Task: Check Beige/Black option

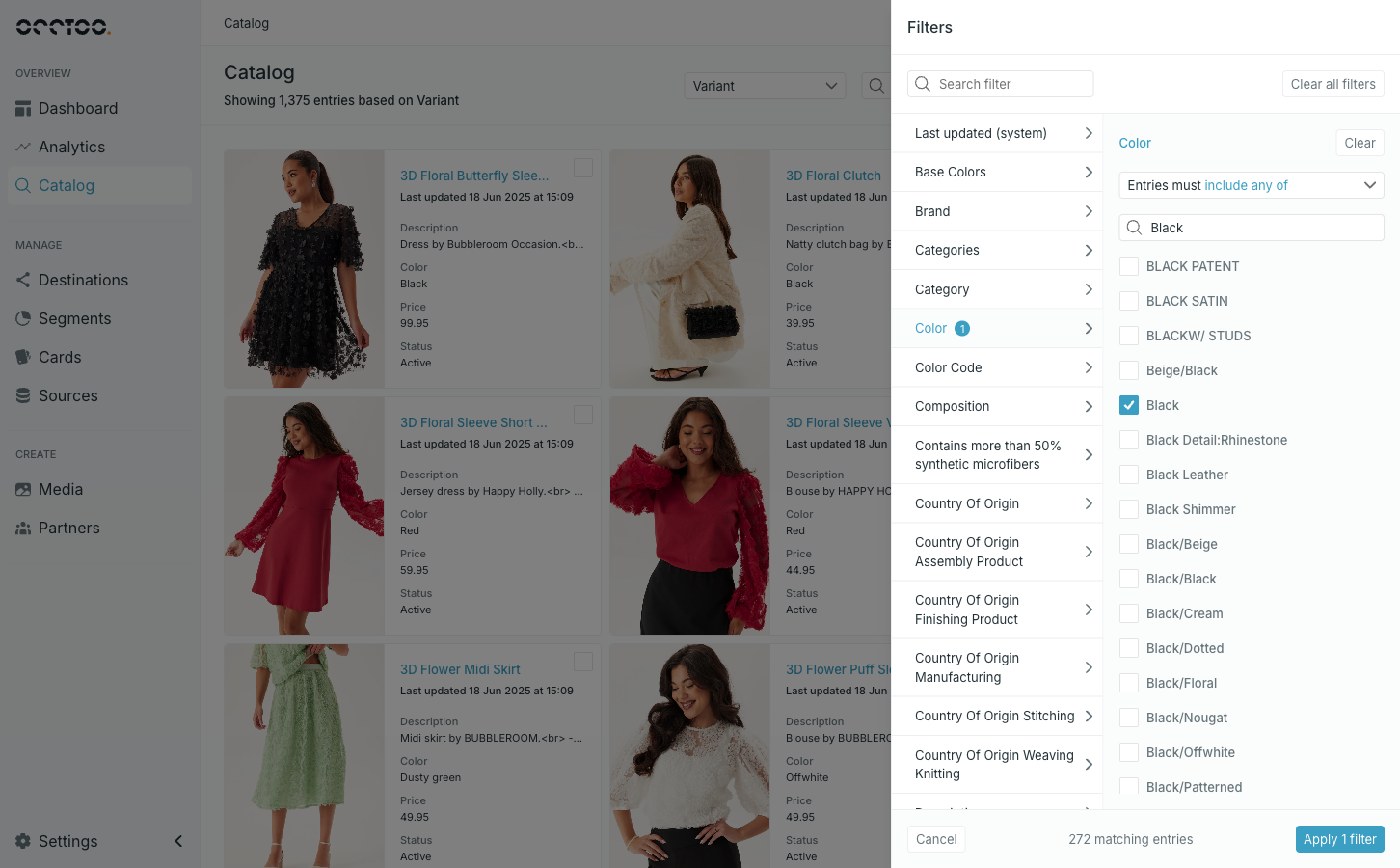Action: click(1129, 370)
